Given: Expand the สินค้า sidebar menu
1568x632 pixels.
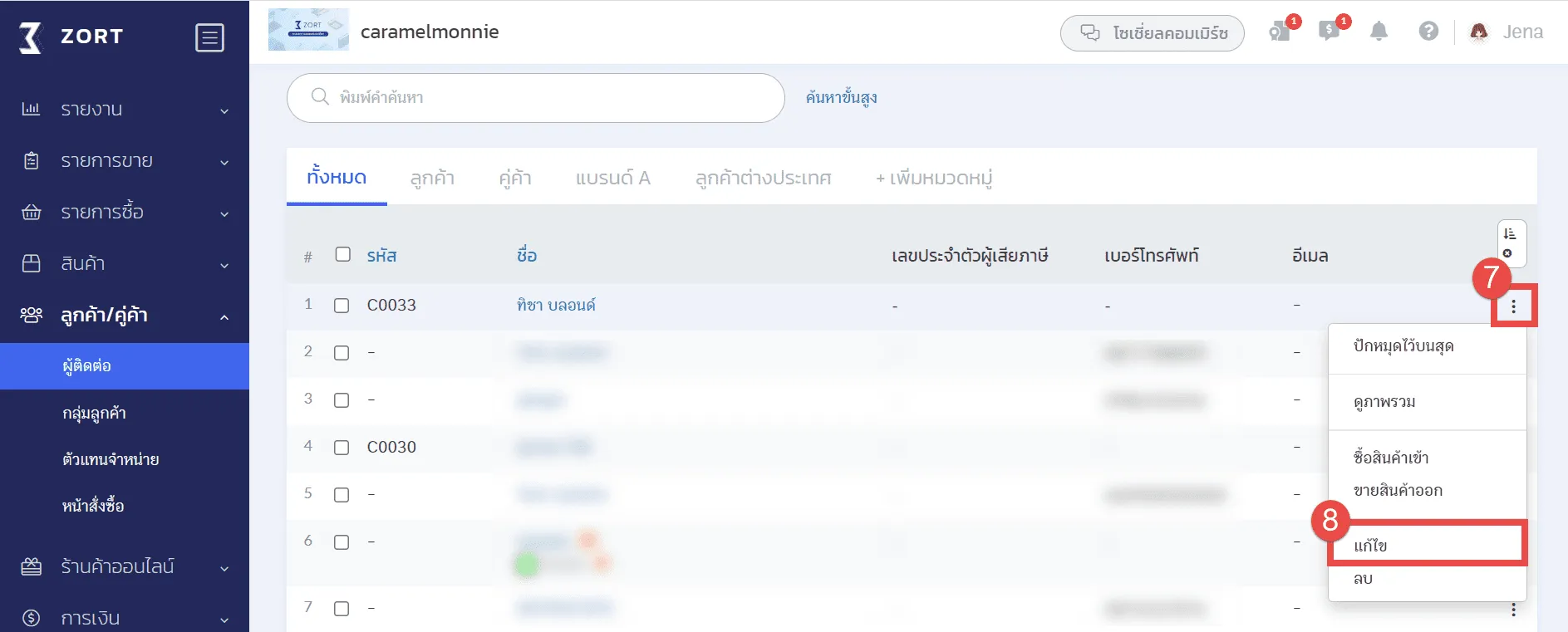Looking at the screenshot, I should click(125, 264).
